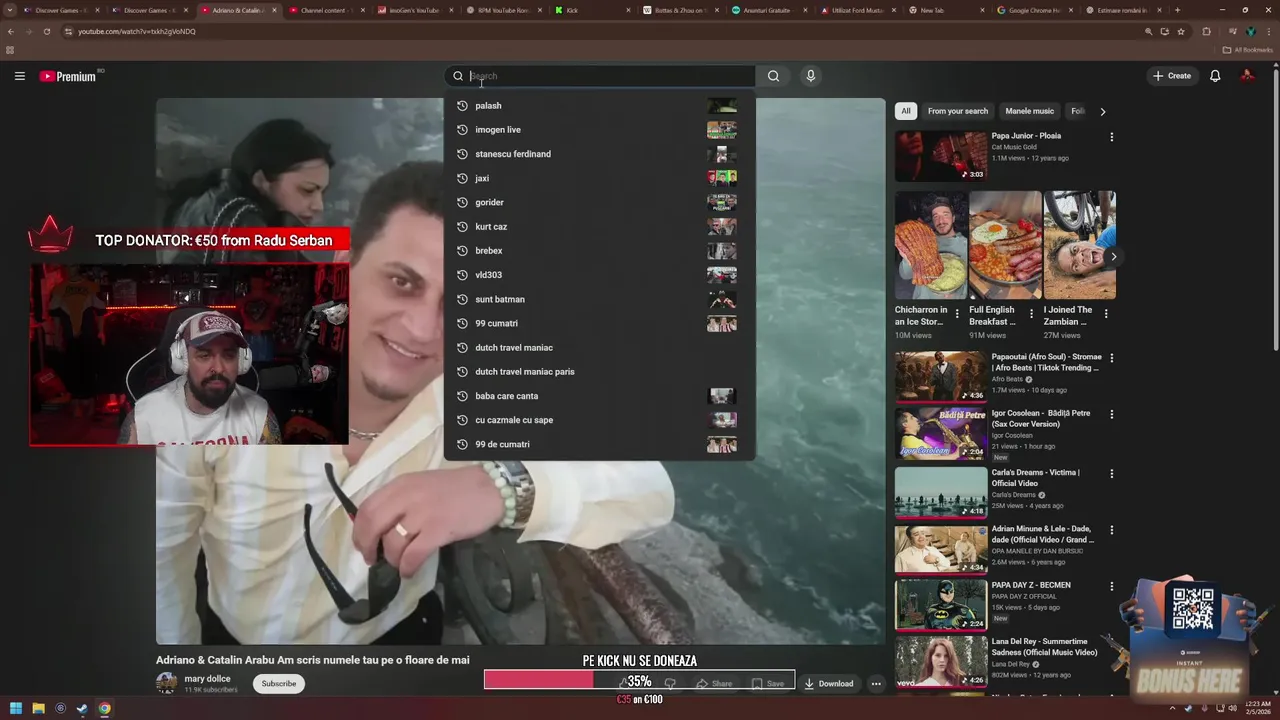Image resolution: width=1280 pixels, height=720 pixels.
Task: Open 'PAPA DAY Z - BECMEN' video title
Action: pyautogui.click(x=1031, y=585)
